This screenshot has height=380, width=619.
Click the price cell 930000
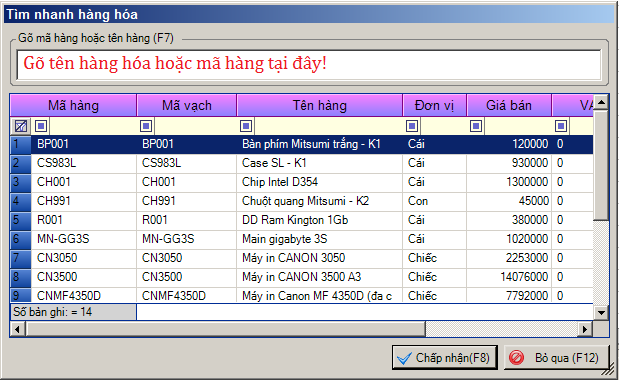coord(509,163)
